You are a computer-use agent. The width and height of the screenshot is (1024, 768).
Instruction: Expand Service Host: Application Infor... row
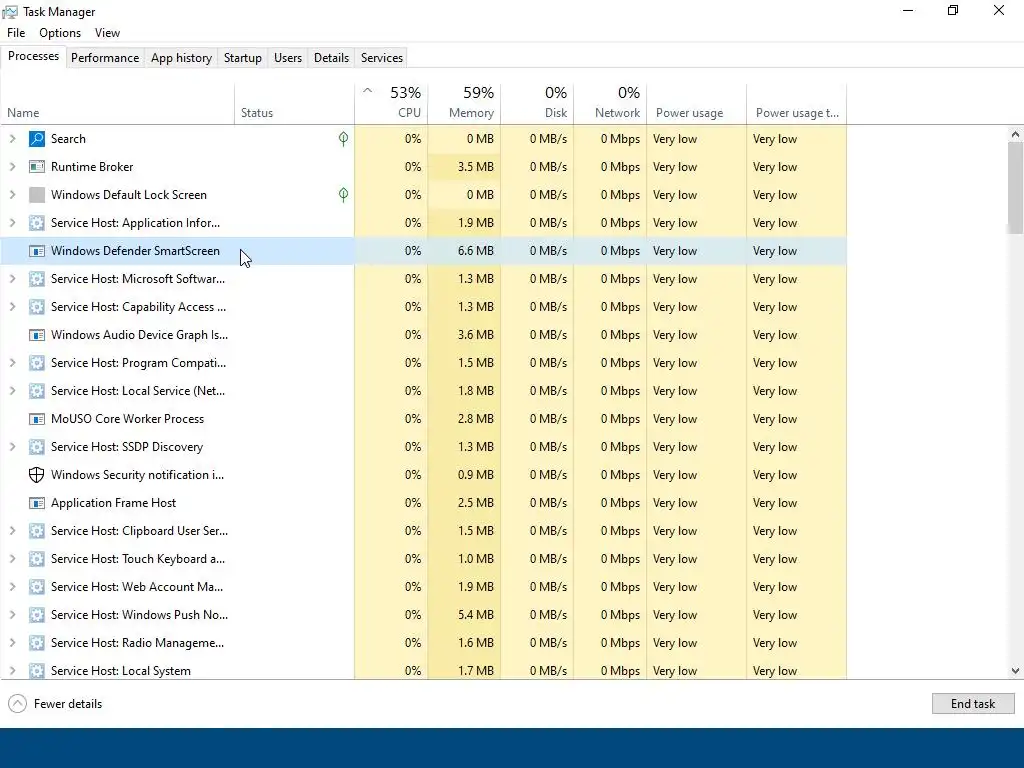[12, 223]
